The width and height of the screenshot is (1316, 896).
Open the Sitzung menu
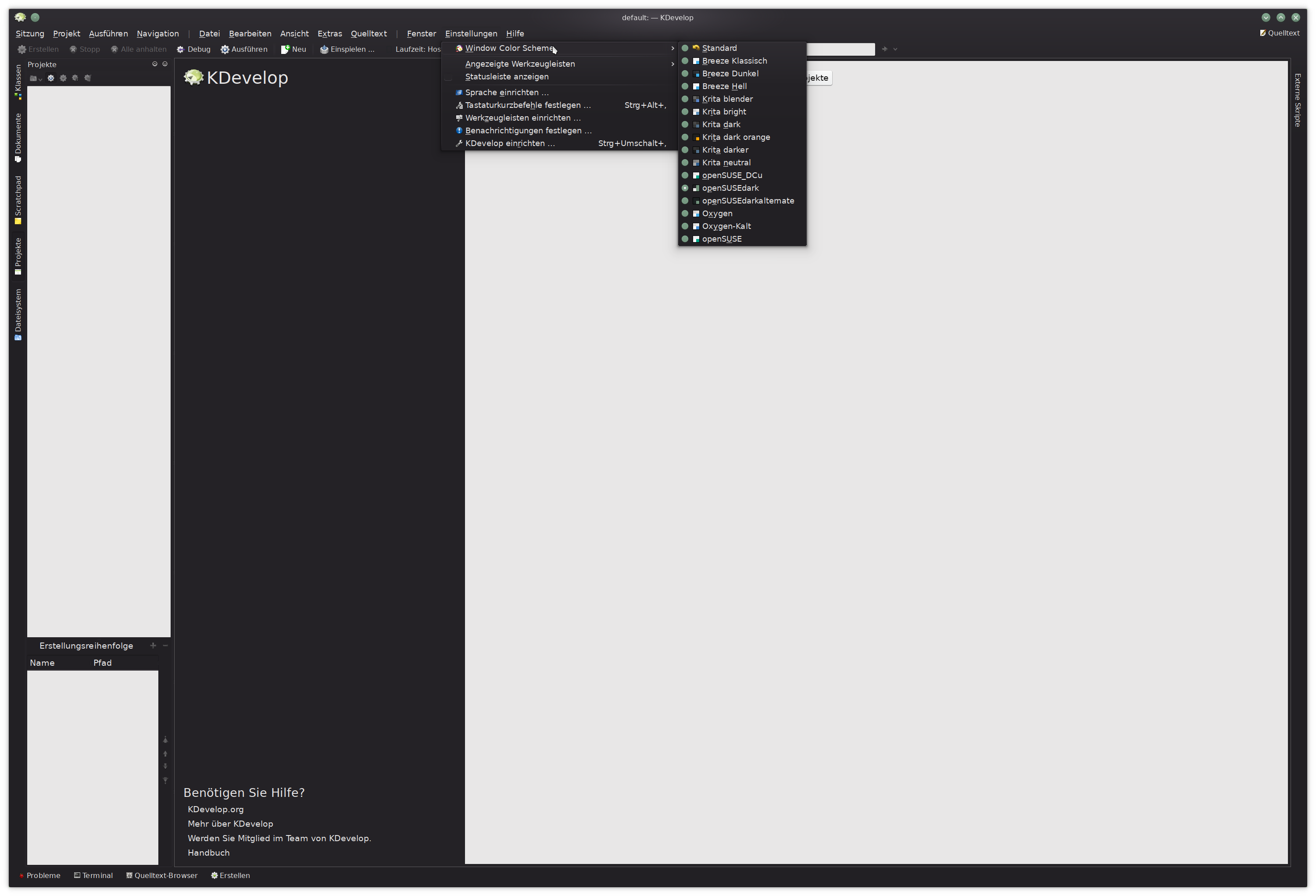(x=30, y=33)
